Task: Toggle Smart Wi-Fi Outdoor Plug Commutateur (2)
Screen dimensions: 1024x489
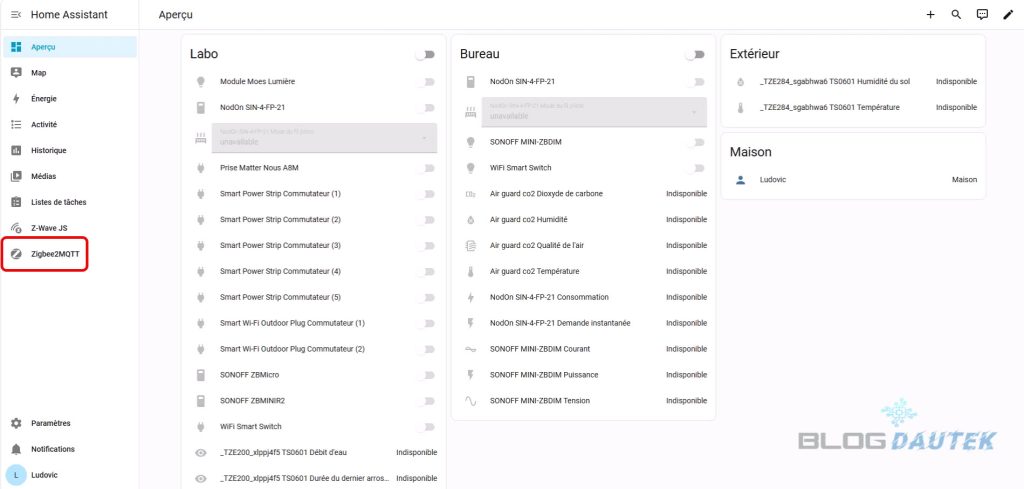Action: point(427,349)
